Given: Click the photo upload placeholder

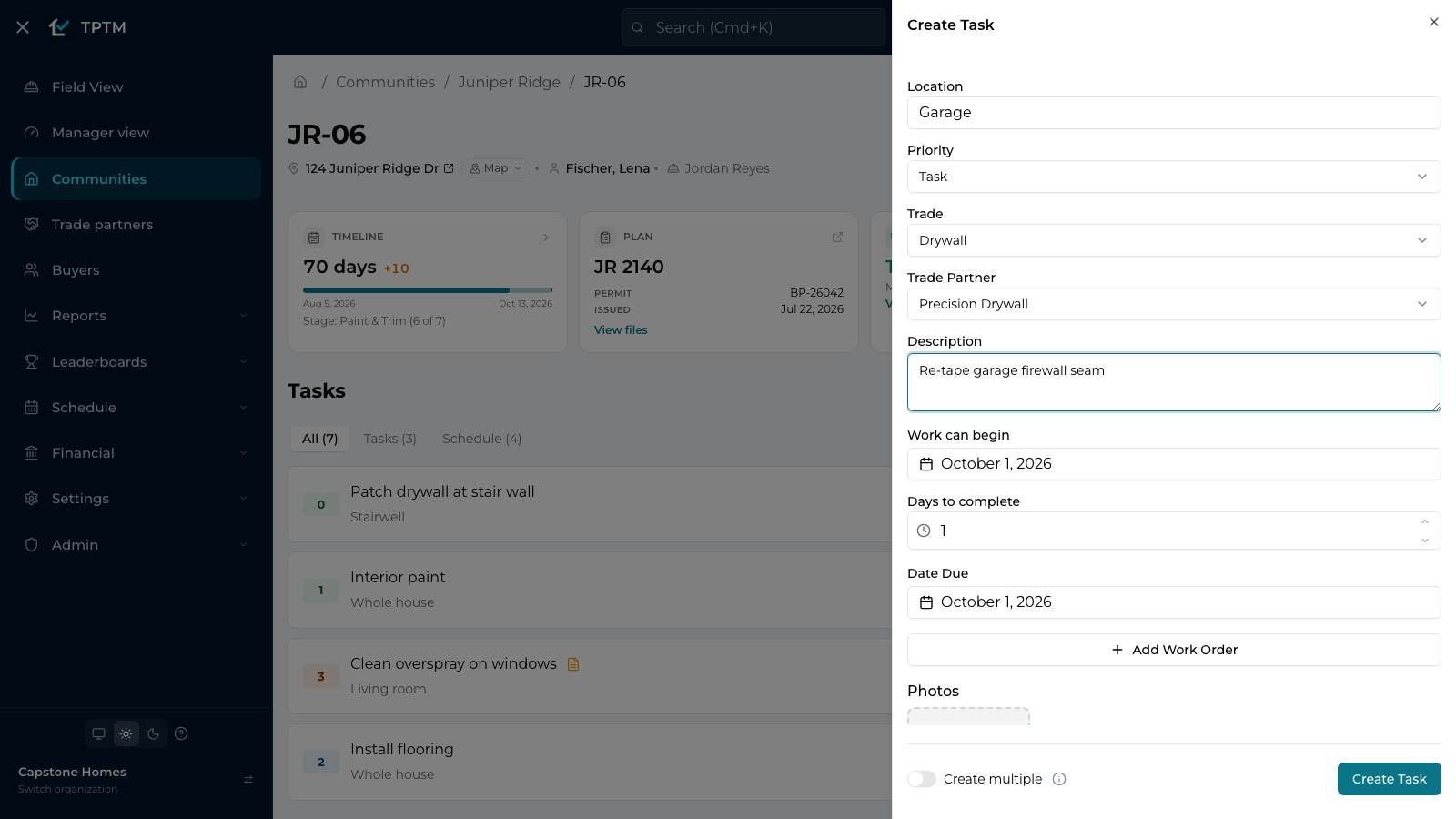Looking at the screenshot, I should (968, 717).
